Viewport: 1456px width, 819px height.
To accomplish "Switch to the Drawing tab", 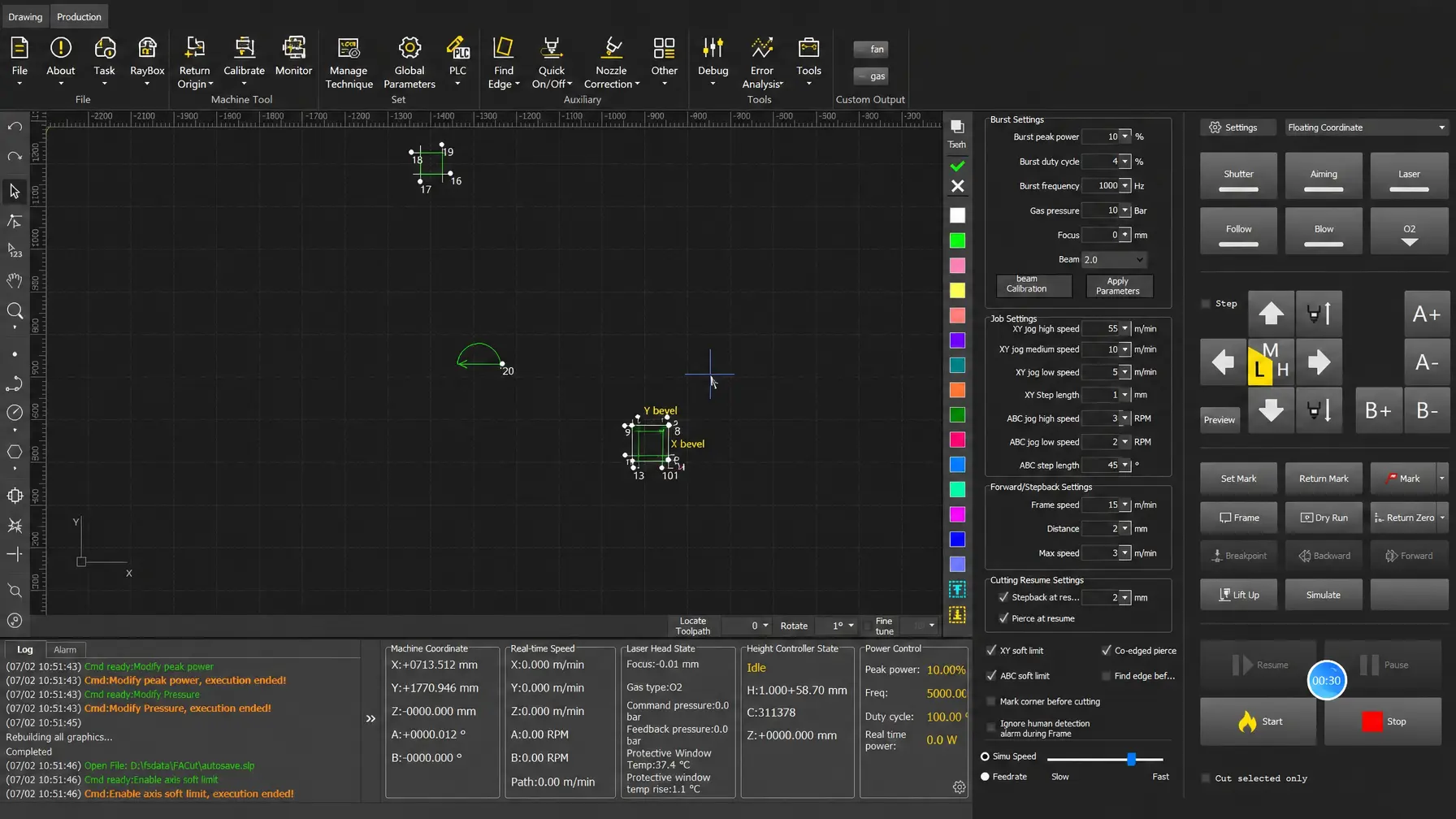I will pos(25,16).
